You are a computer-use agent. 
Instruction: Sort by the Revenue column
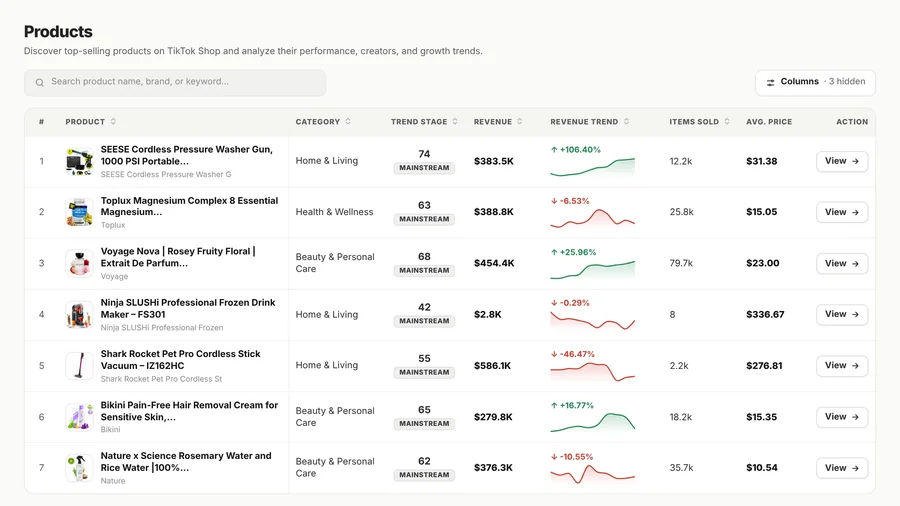(498, 122)
